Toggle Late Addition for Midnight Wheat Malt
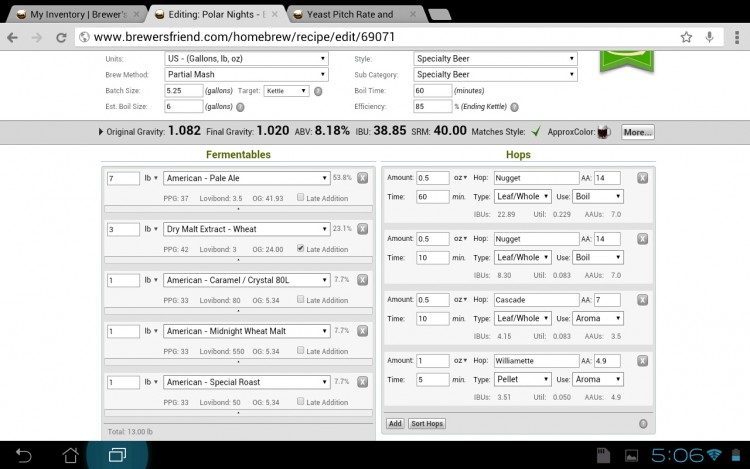 [x=300, y=350]
